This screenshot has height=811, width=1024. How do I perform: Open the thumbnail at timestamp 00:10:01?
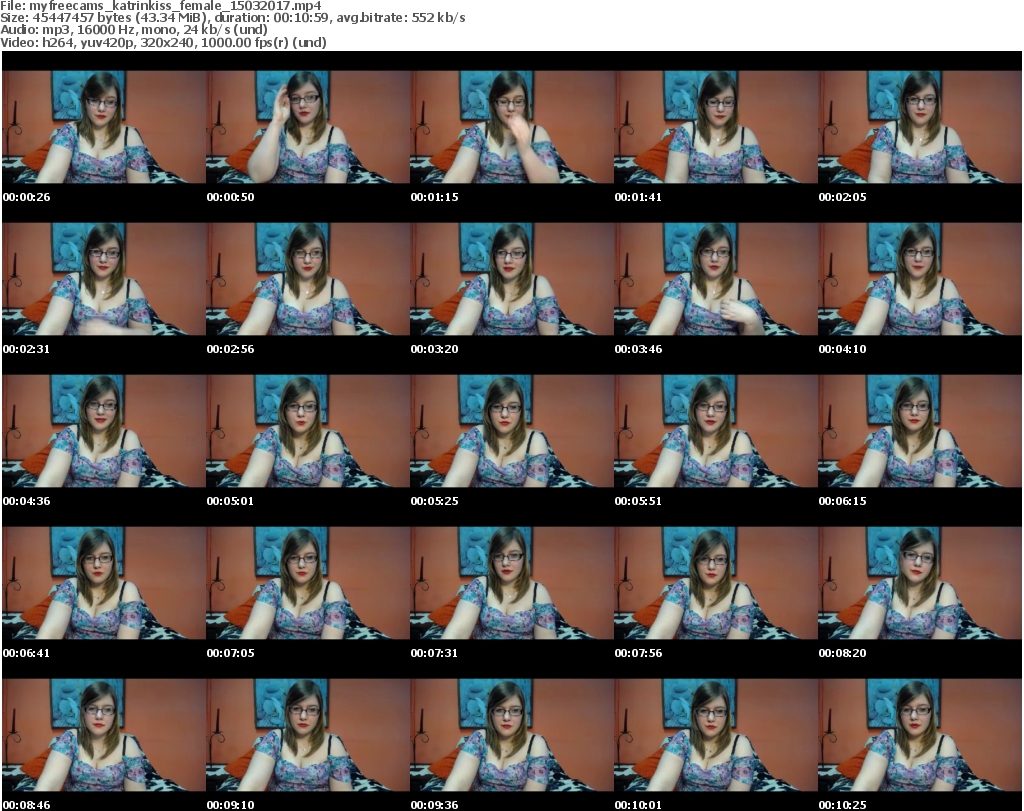coord(716,735)
